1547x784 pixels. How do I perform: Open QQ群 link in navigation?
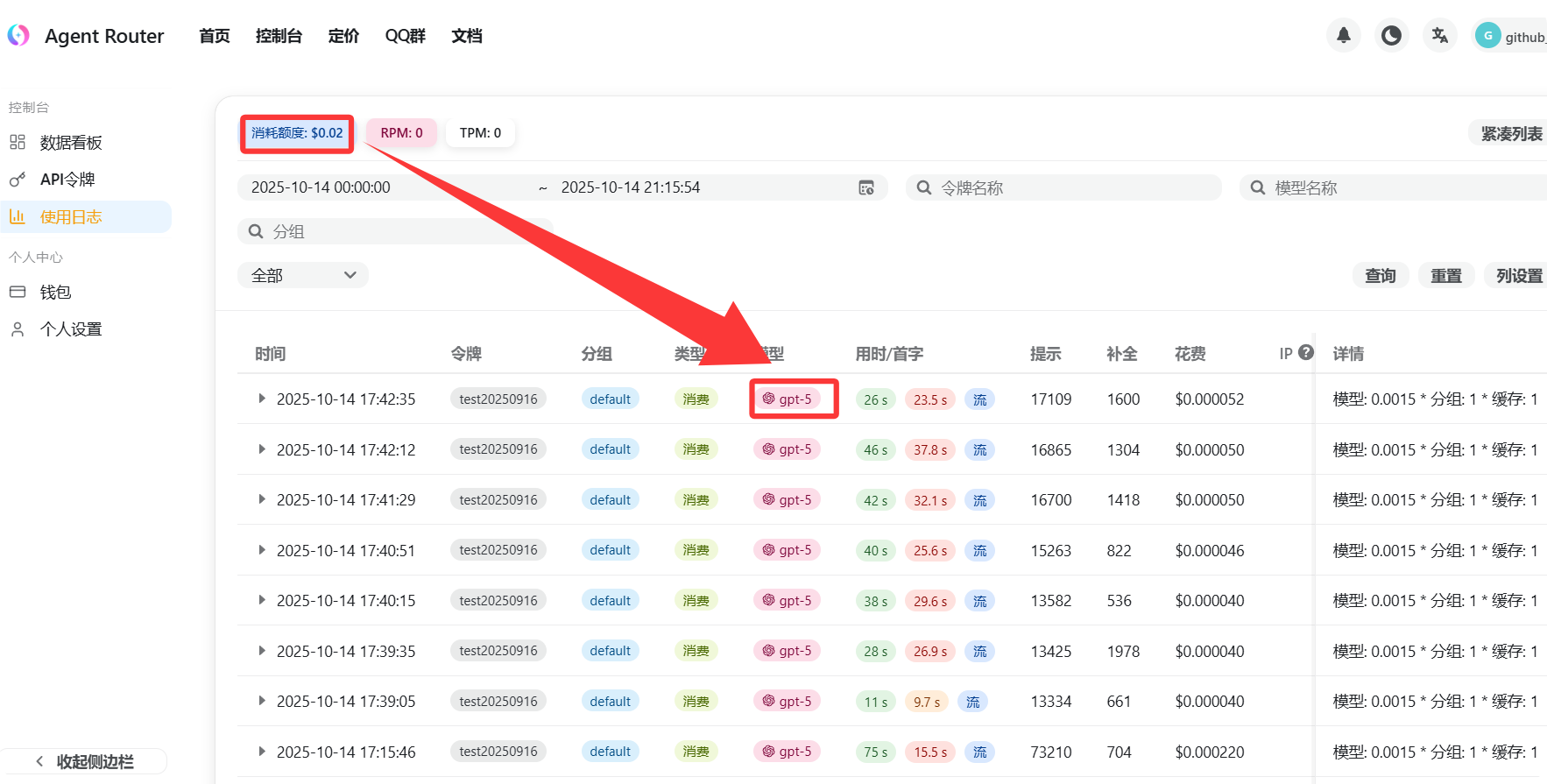(x=405, y=36)
